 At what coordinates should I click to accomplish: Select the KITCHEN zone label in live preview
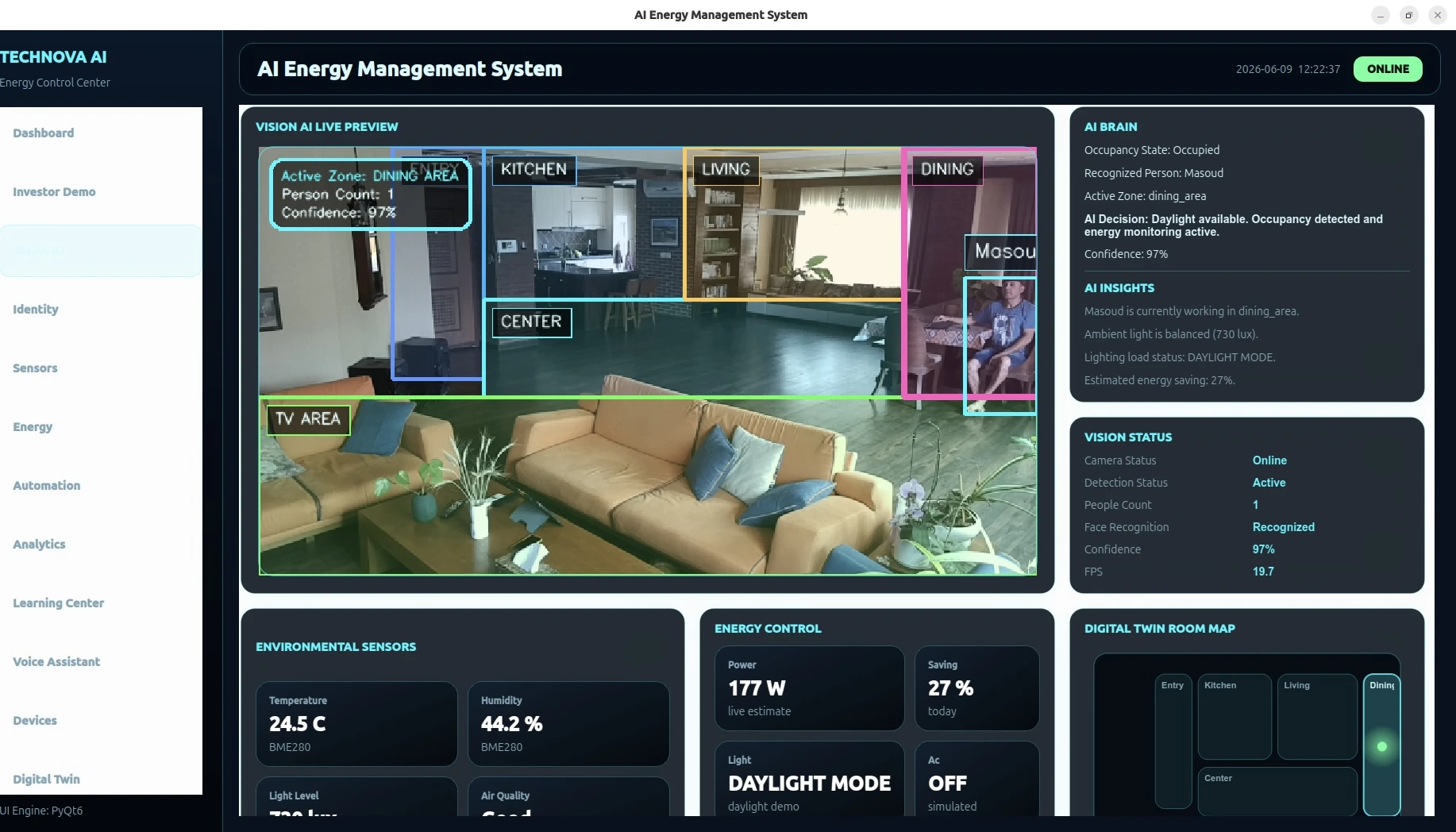(x=533, y=169)
